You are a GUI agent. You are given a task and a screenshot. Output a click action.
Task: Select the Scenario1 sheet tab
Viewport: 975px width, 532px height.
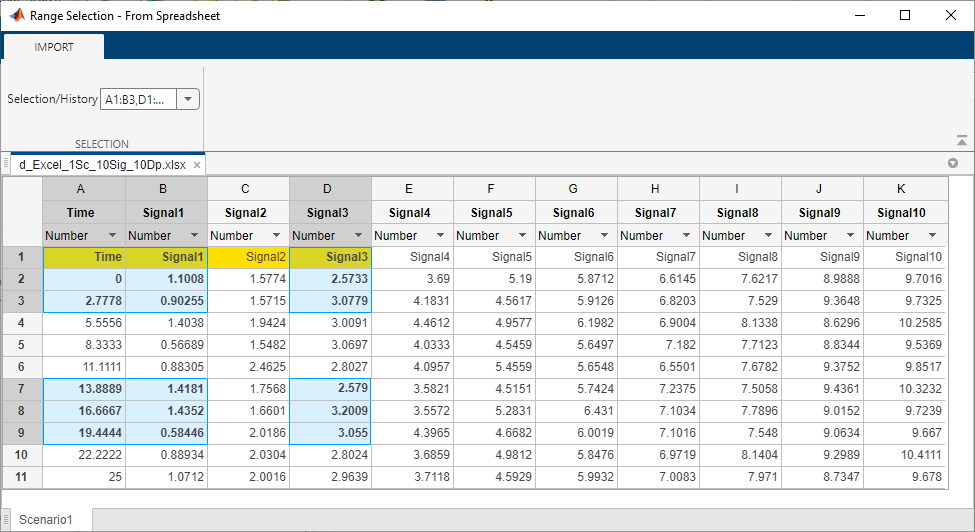click(x=48, y=520)
